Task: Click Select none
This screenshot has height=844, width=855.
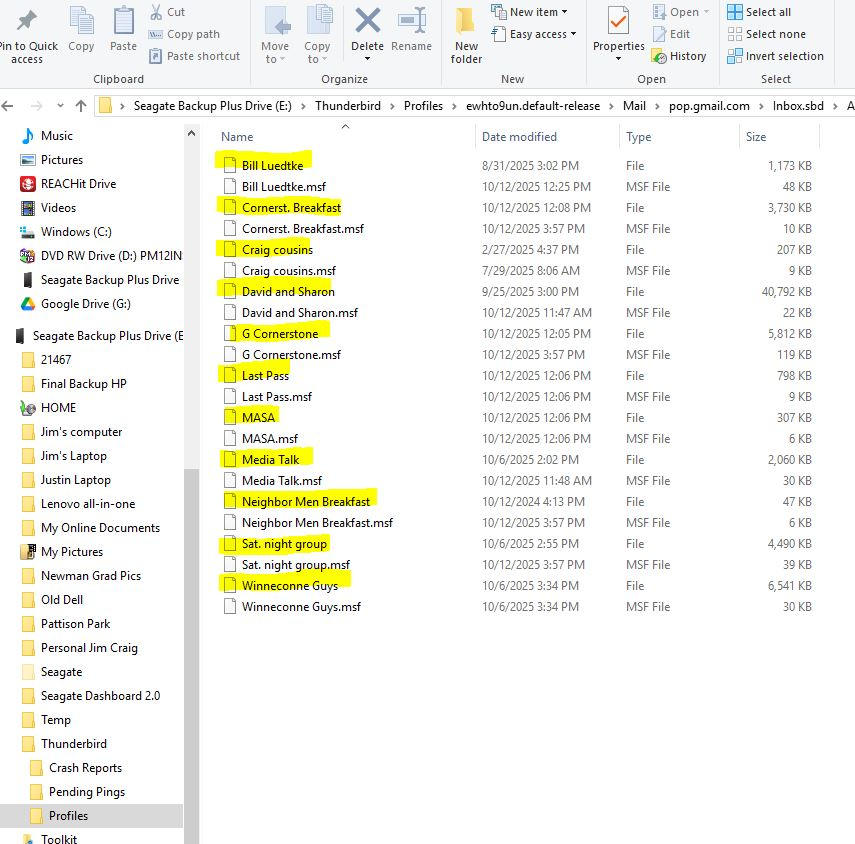Action: 766,34
